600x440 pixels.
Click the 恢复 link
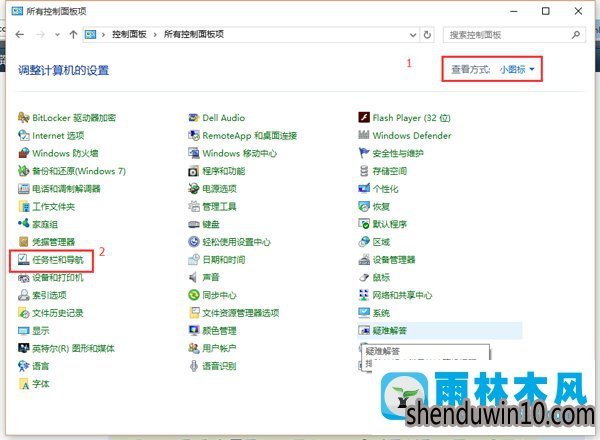click(381, 207)
